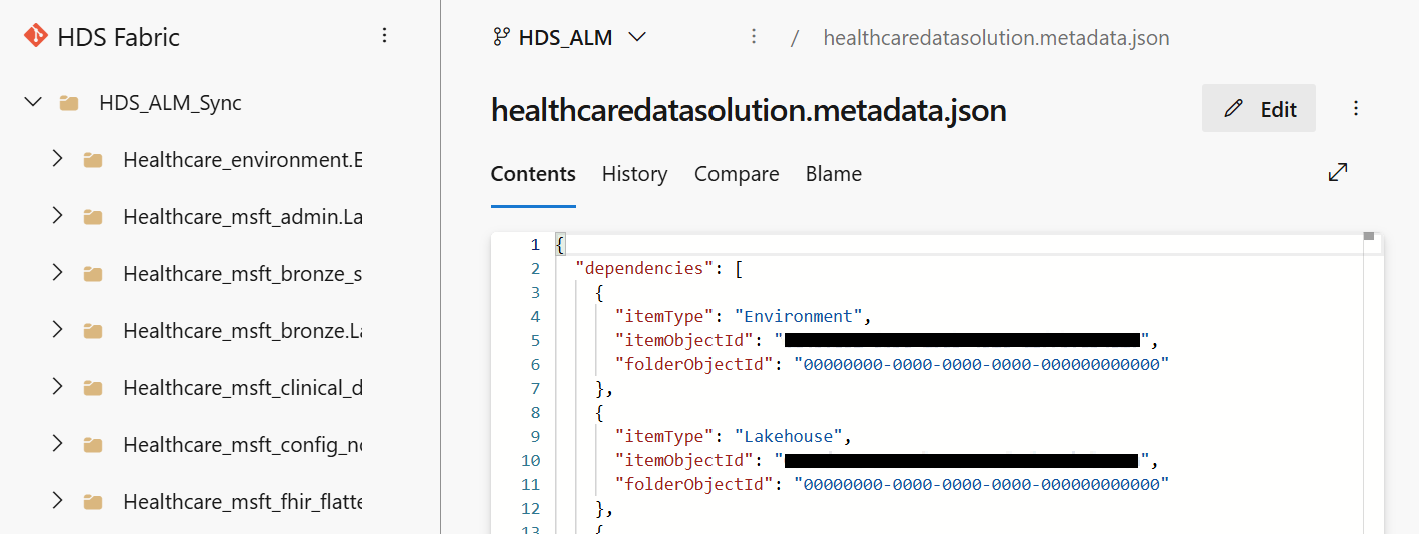Switch to the Compare tab
The image size is (1419, 534).
click(x=737, y=174)
